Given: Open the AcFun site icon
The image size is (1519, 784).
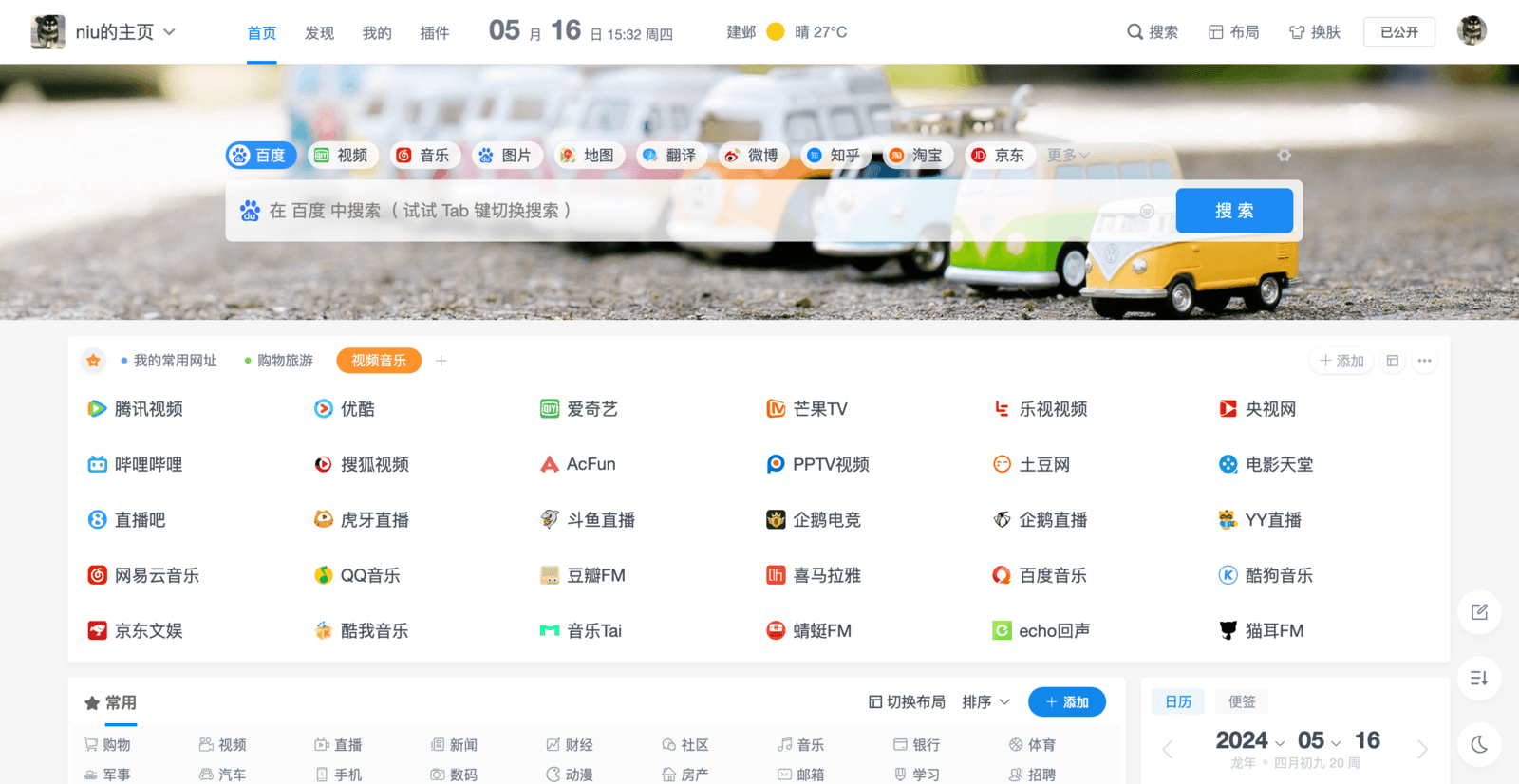Looking at the screenshot, I should click(x=550, y=464).
